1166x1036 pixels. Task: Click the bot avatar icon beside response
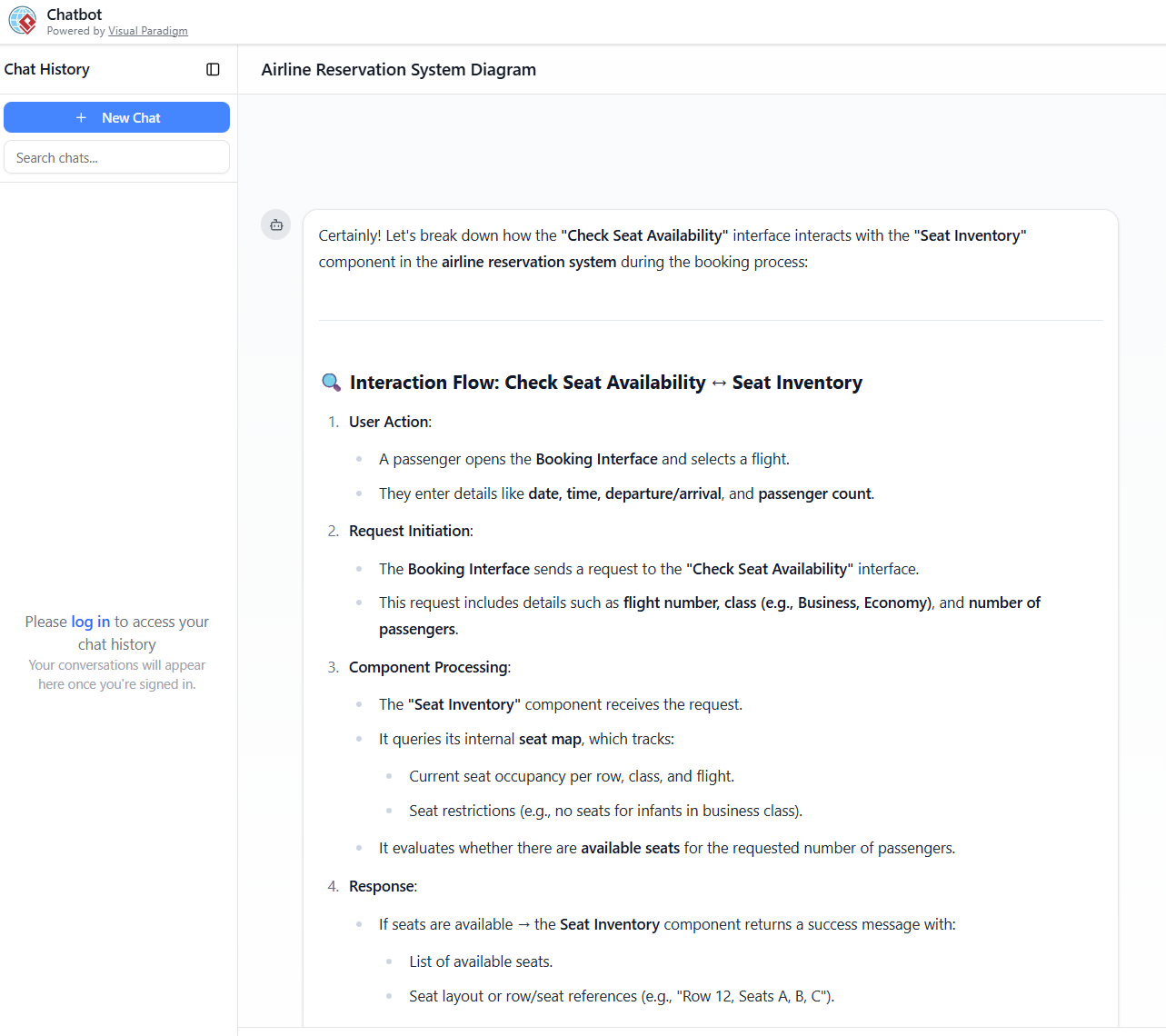click(x=276, y=224)
